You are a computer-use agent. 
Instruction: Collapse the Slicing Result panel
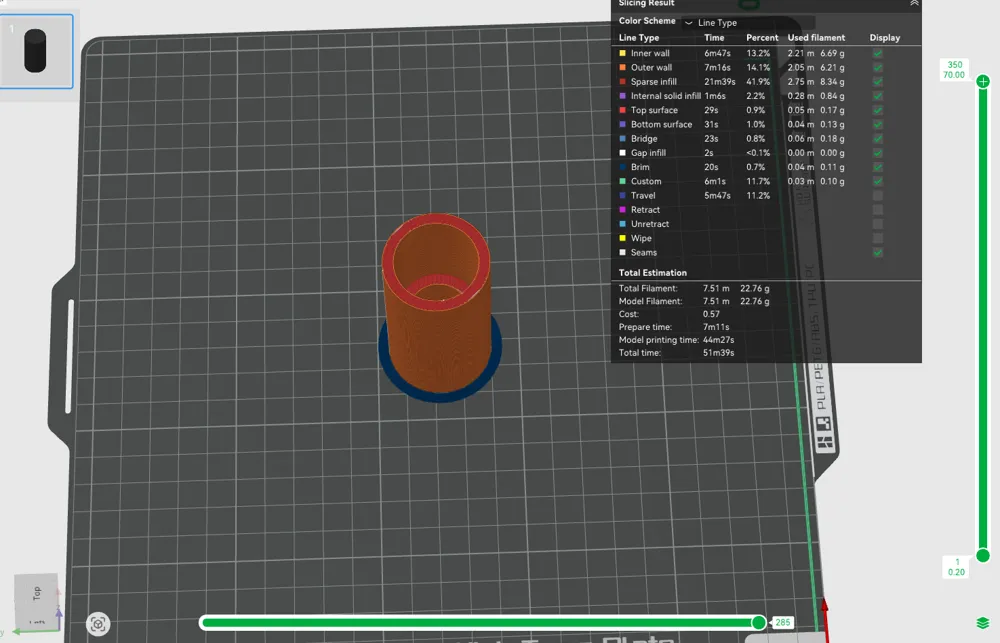pyautogui.click(x=914, y=3)
